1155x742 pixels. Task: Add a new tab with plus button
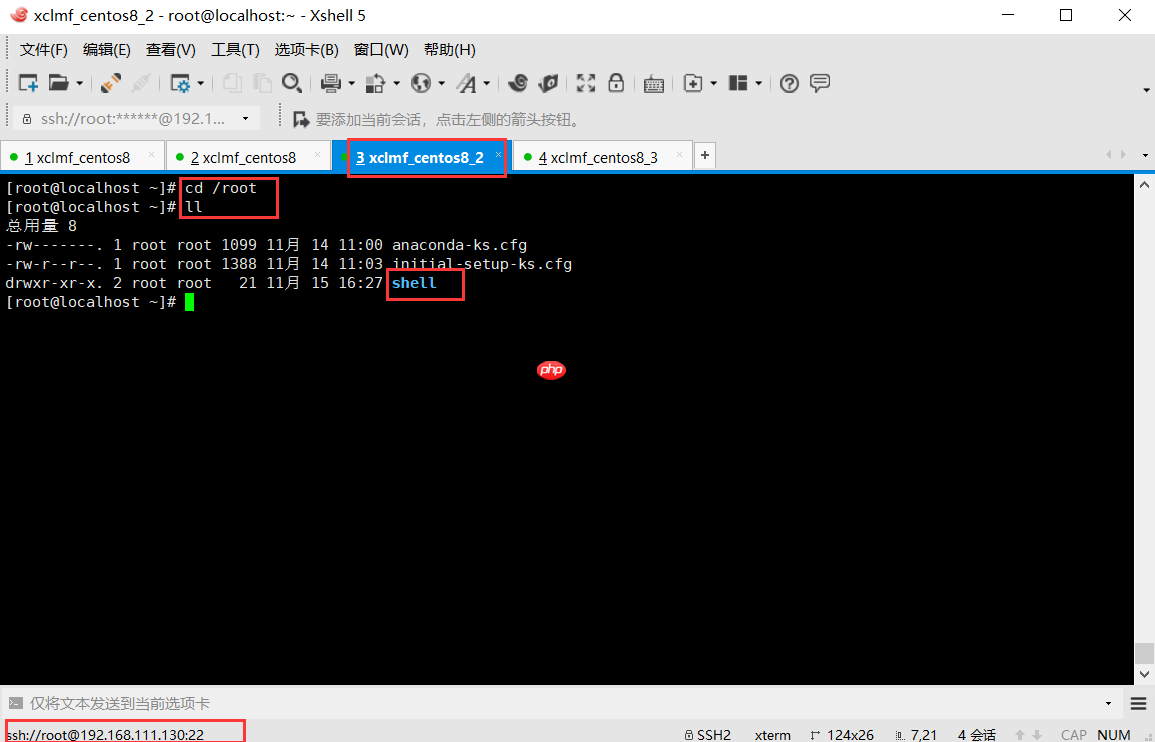pyautogui.click(x=705, y=155)
